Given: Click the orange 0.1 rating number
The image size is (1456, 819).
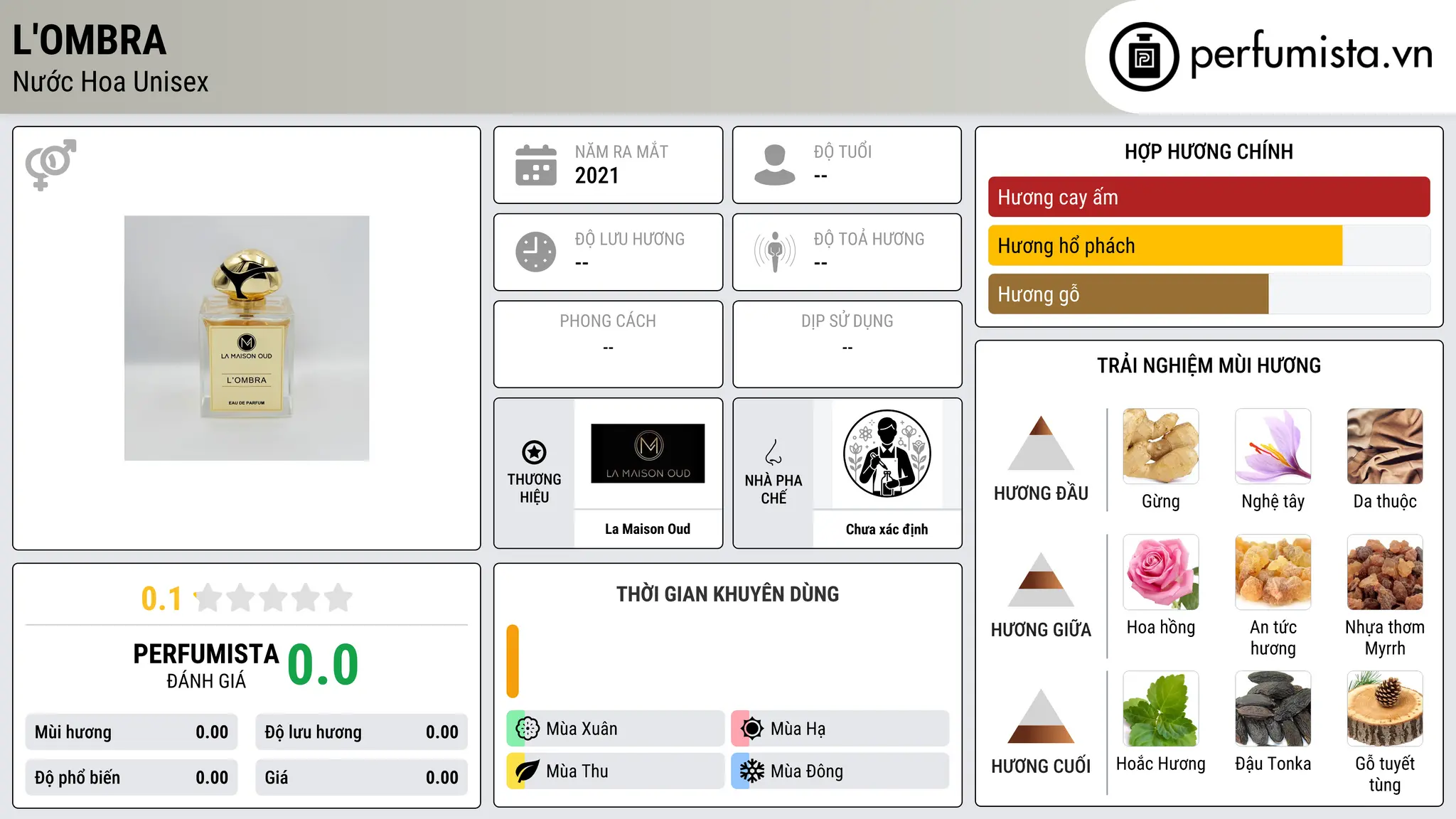Looking at the screenshot, I should [x=161, y=599].
